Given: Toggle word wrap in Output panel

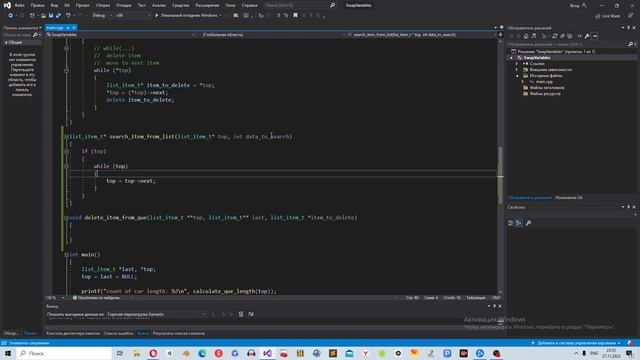Looking at the screenshot, I should (x=251, y=314).
